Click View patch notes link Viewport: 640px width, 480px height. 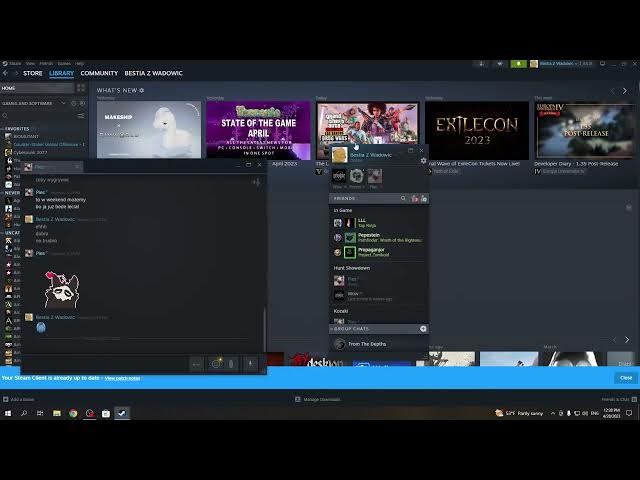pos(122,378)
